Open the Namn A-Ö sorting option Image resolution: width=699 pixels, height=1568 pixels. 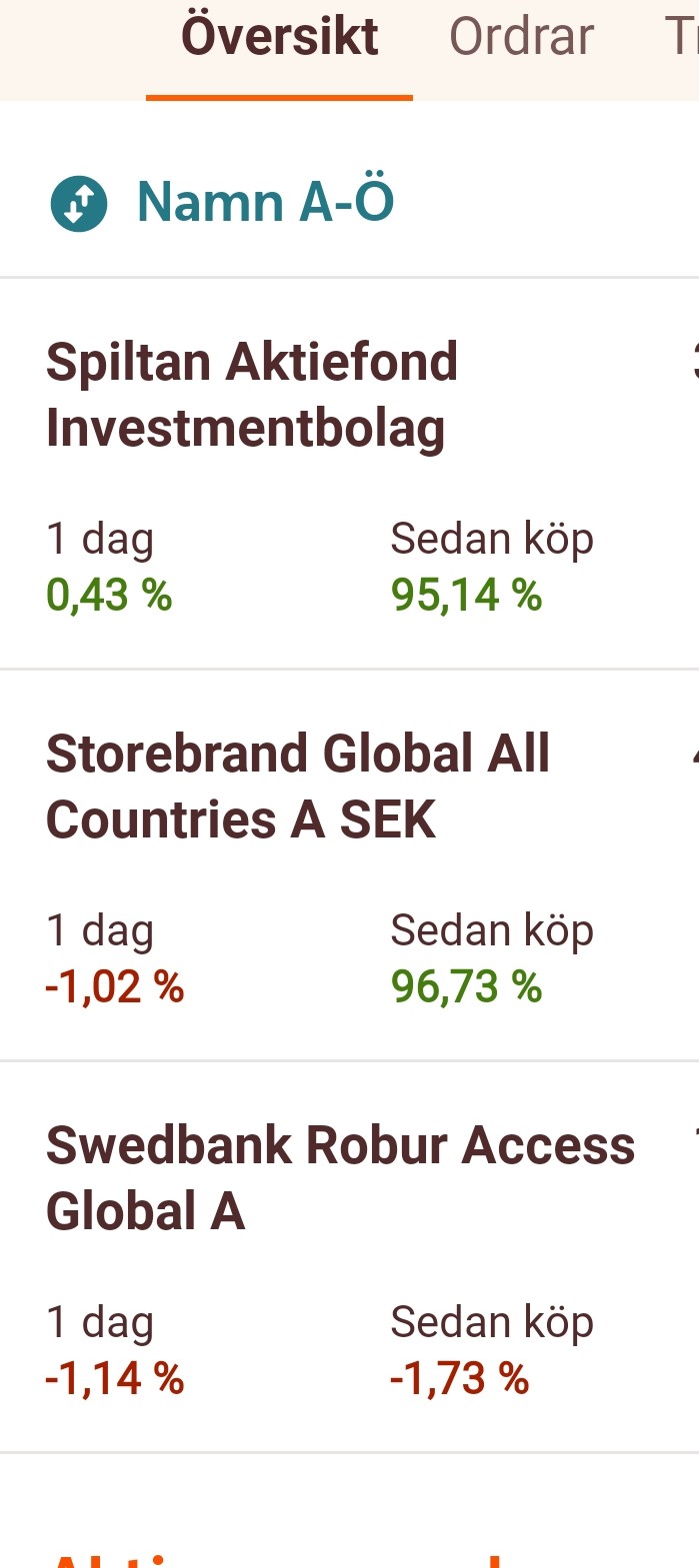tap(265, 202)
